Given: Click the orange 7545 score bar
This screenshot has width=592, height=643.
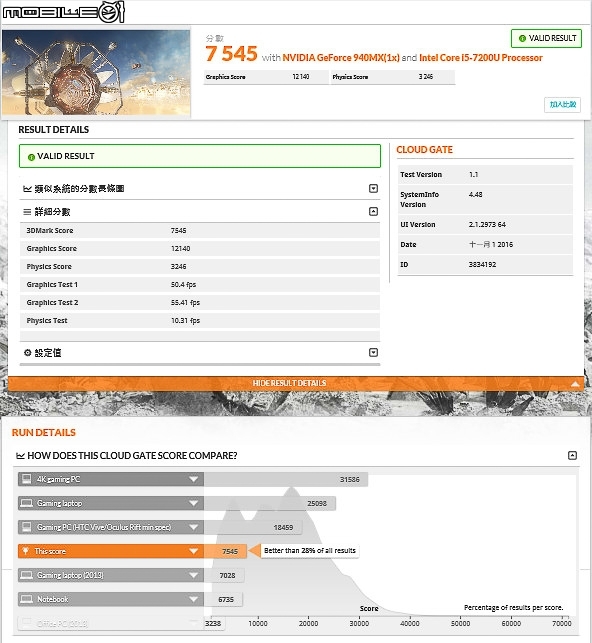Looking at the screenshot, I should coord(225,552).
